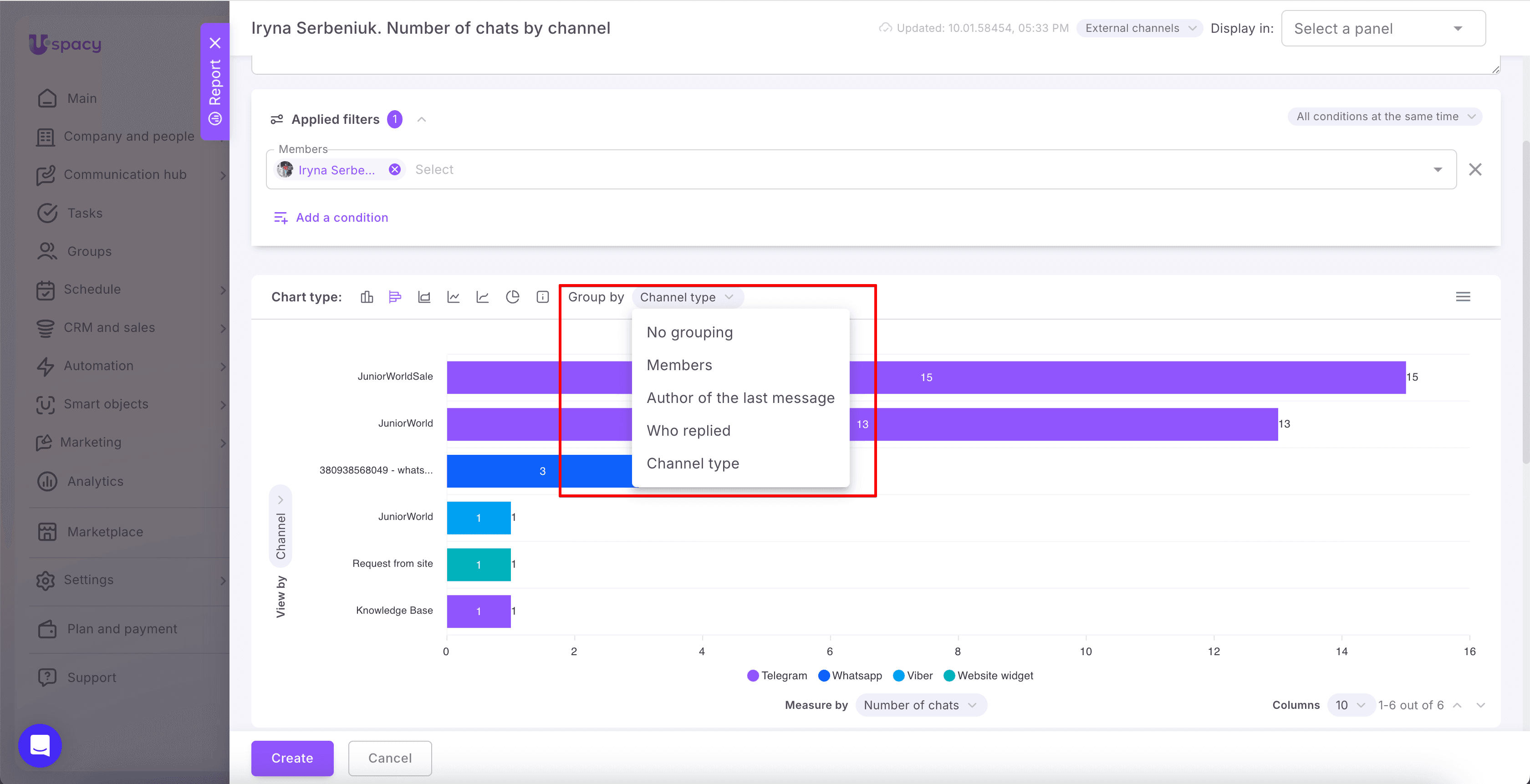Screen dimensions: 1530x784
Task: Toggle Whatsapp series in chart legend
Action: pyautogui.click(x=850, y=675)
